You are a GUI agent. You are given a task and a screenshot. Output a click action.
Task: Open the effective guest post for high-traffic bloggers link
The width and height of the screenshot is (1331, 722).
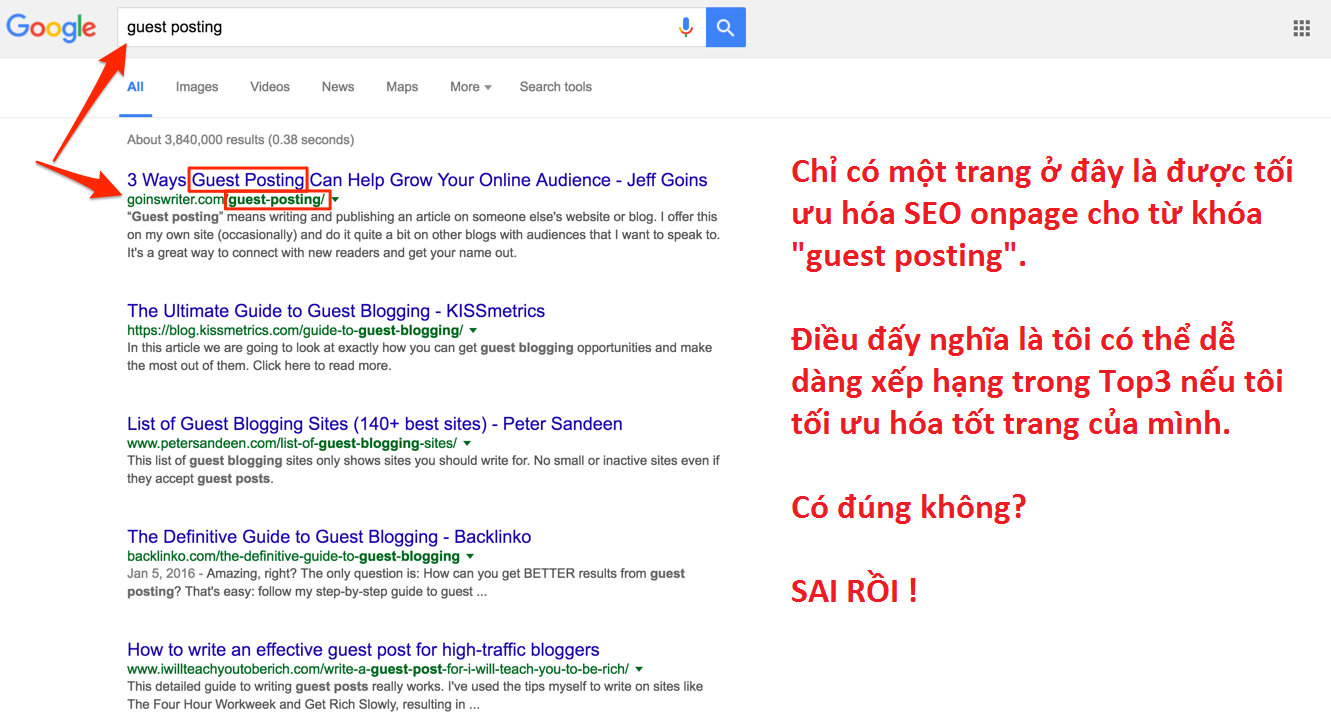tap(363, 650)
